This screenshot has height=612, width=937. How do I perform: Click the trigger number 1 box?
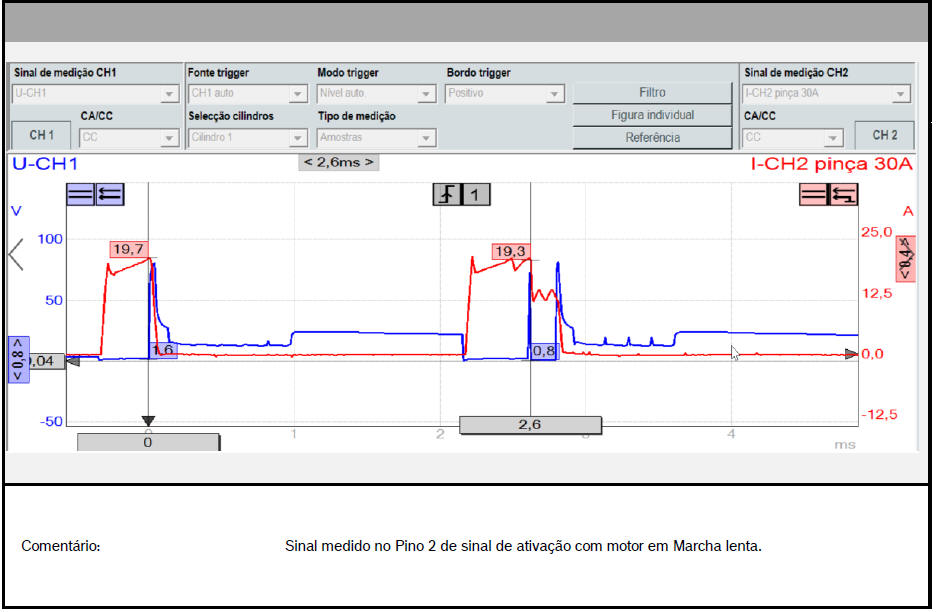[476, 195]
